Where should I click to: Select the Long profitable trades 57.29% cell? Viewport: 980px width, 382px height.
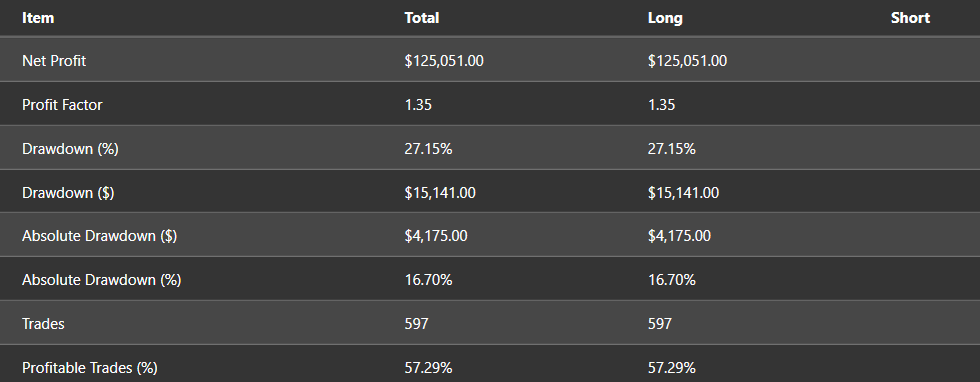pos(672,368)
